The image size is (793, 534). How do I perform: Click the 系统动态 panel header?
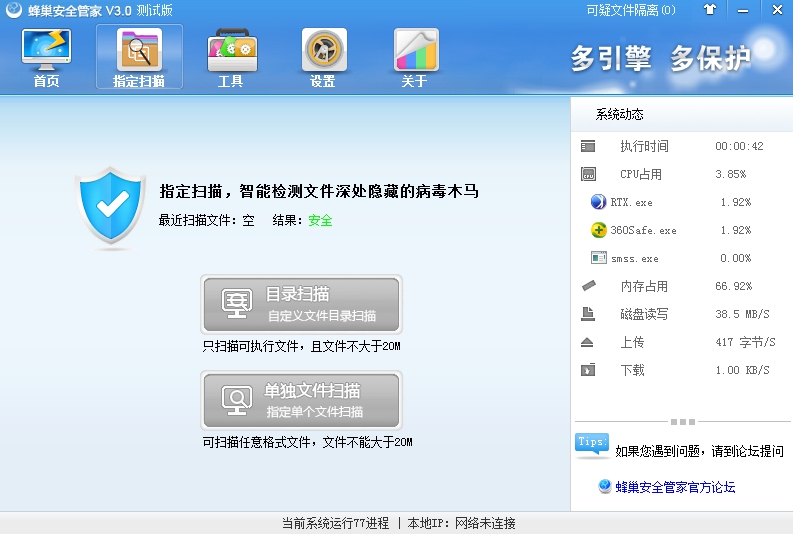tap(682, 114)
